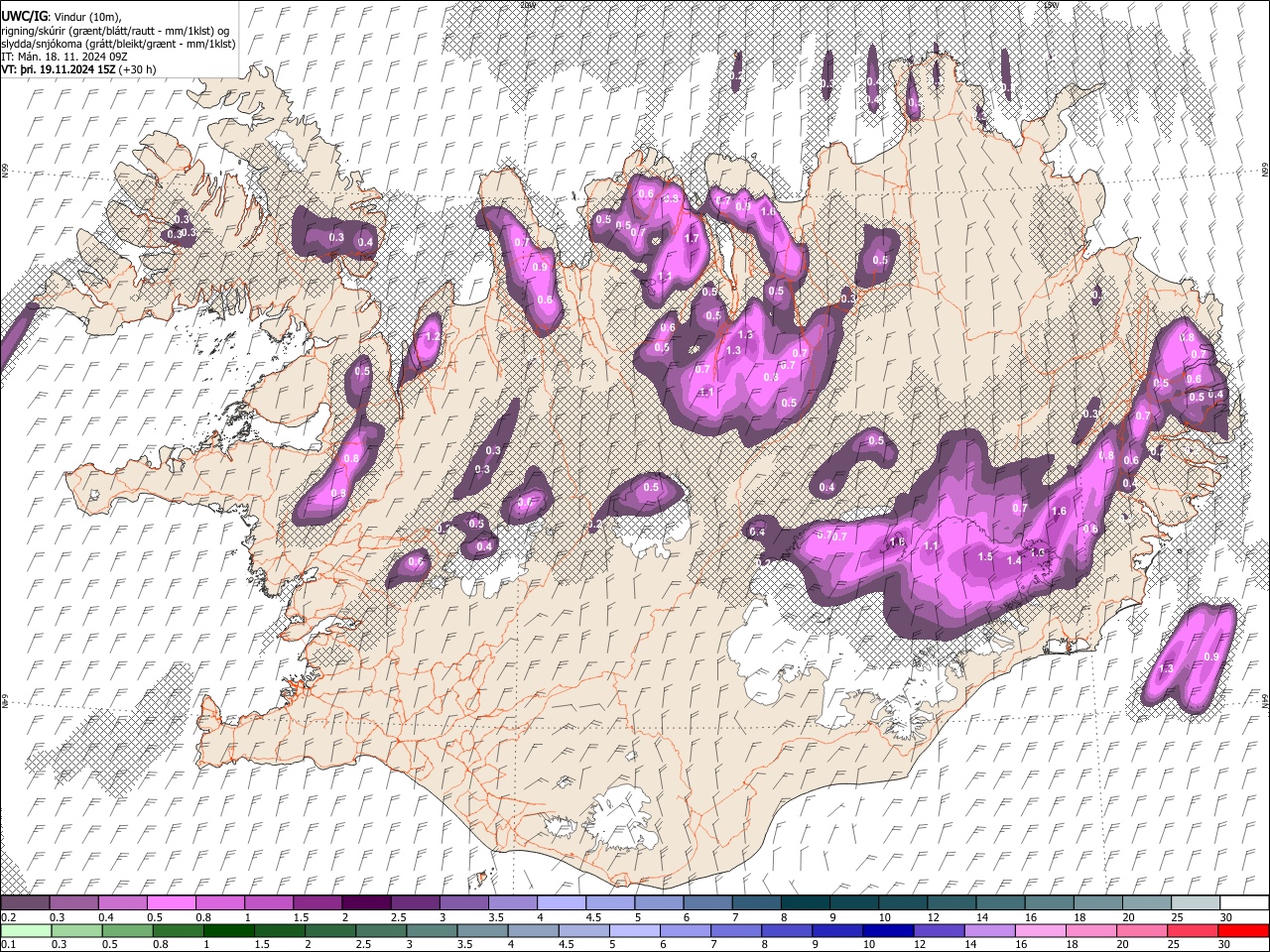Click the '(+30 h)' forecast offset text
1270x952 pixels.
[x=137, y=70]
